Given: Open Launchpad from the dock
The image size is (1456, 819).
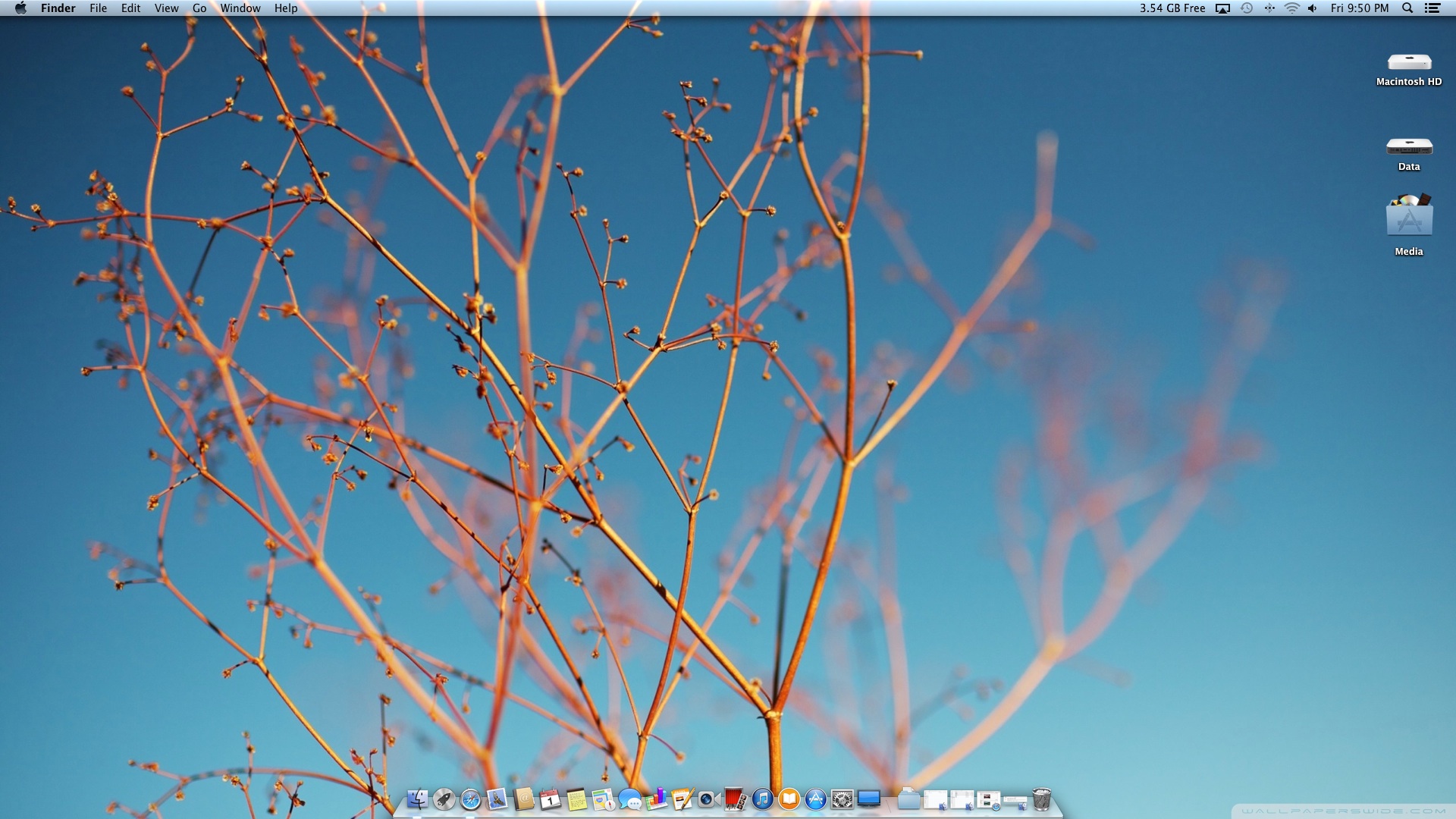Looking at the screenshot, I should pyautogui.click(x=444, y=799).
